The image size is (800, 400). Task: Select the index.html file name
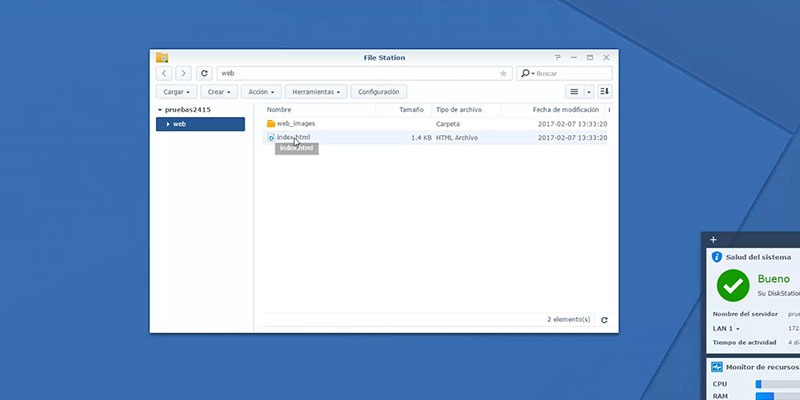pyautogui.click(x=293, y=137)
